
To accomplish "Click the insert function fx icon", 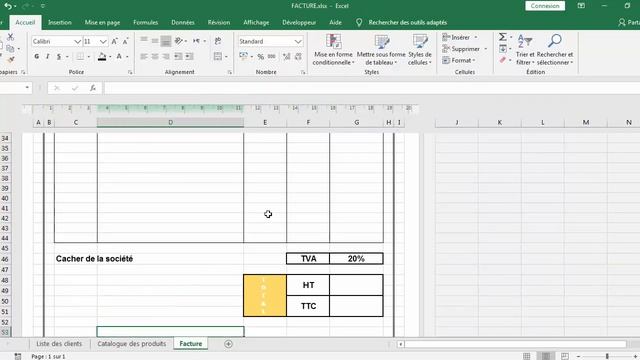I will [x=93, y=88].
